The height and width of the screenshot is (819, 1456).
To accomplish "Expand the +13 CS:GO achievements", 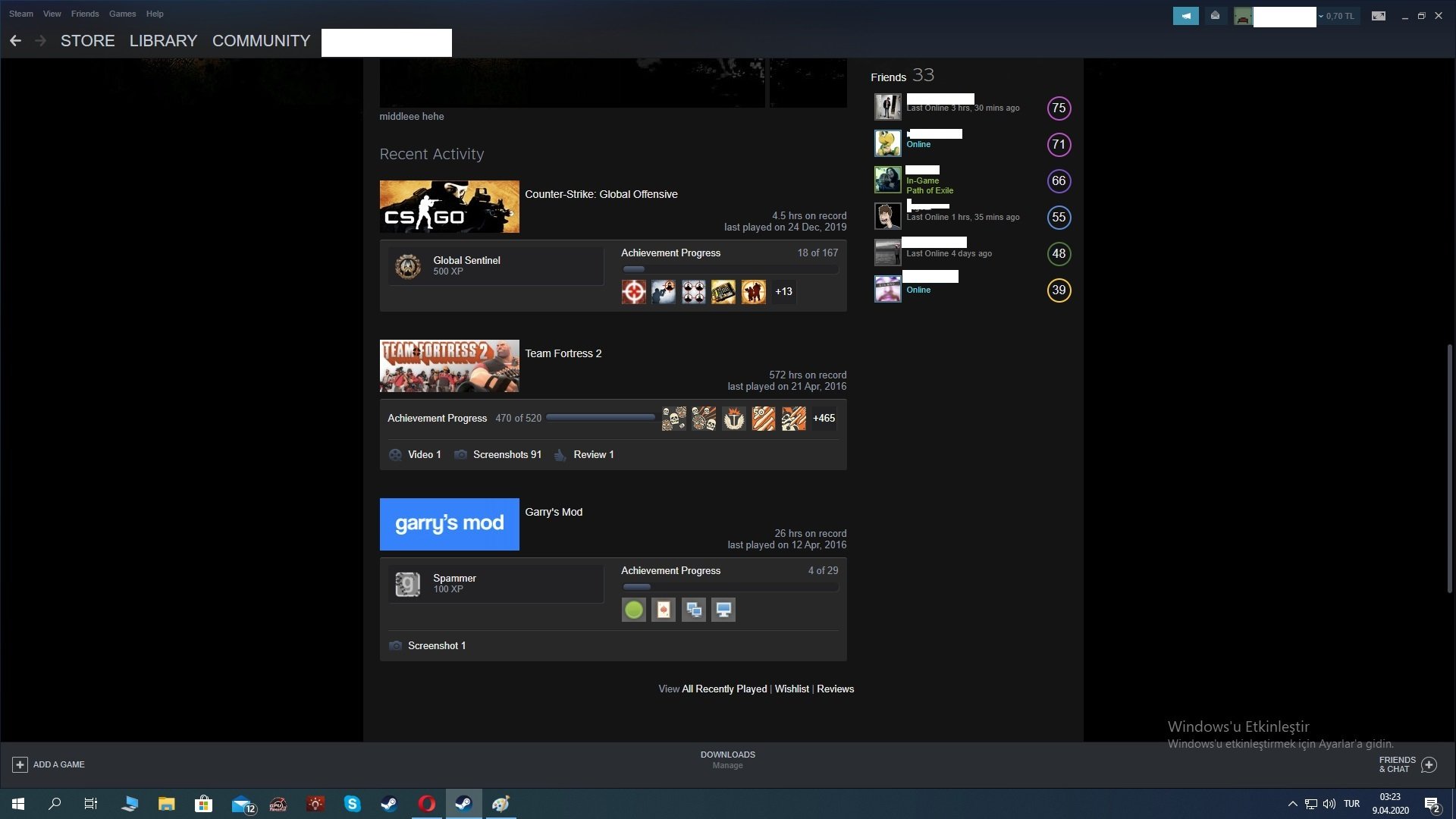I will point(783,292).
